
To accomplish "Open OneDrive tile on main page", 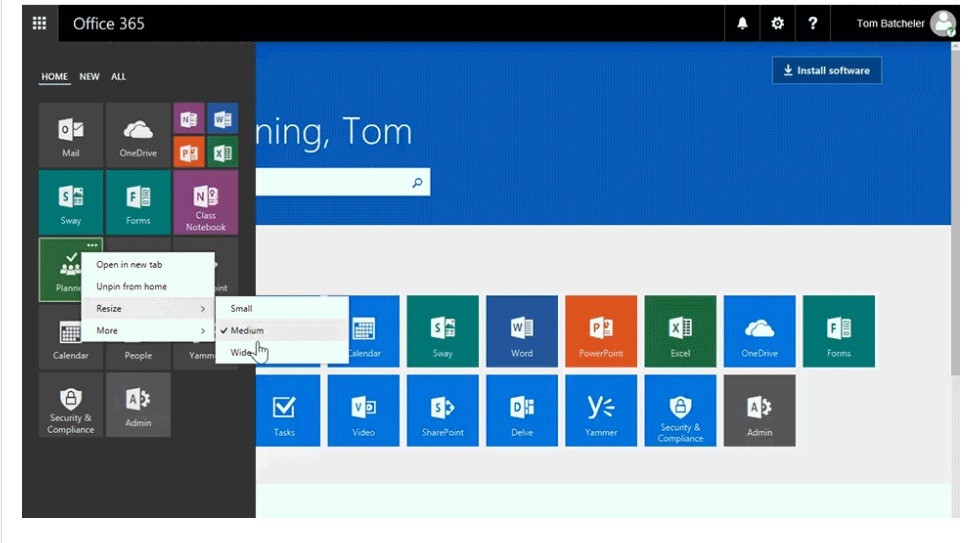I will click(x=760, y=331).
